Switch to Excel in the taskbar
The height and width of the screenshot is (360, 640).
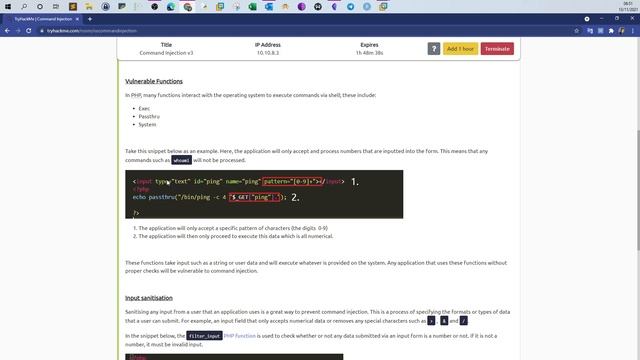tap(253, 7)
